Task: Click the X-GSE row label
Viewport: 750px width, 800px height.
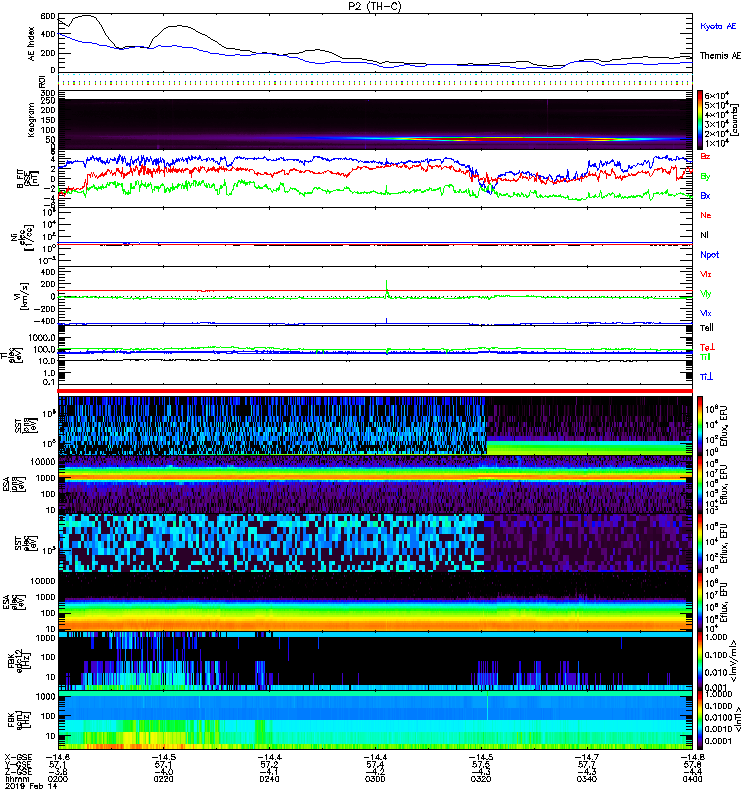Action: (18, 757)
